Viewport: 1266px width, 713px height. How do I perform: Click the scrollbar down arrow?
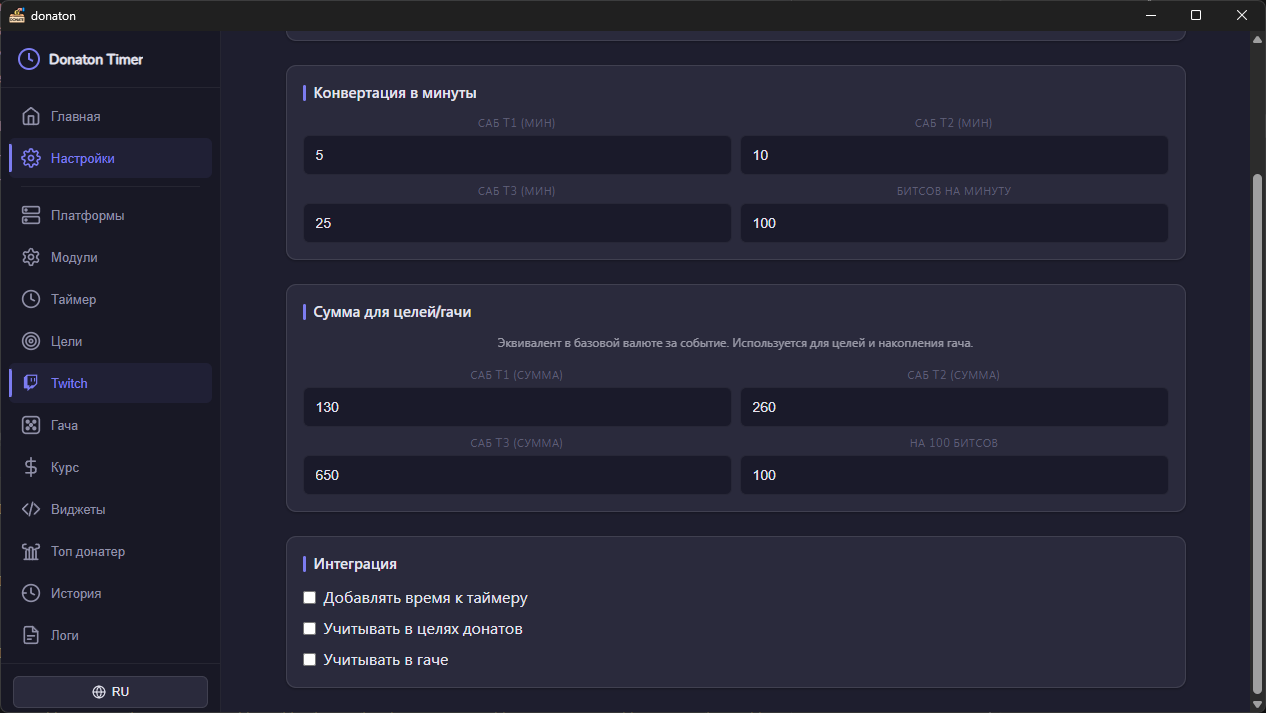point(1258,702)
